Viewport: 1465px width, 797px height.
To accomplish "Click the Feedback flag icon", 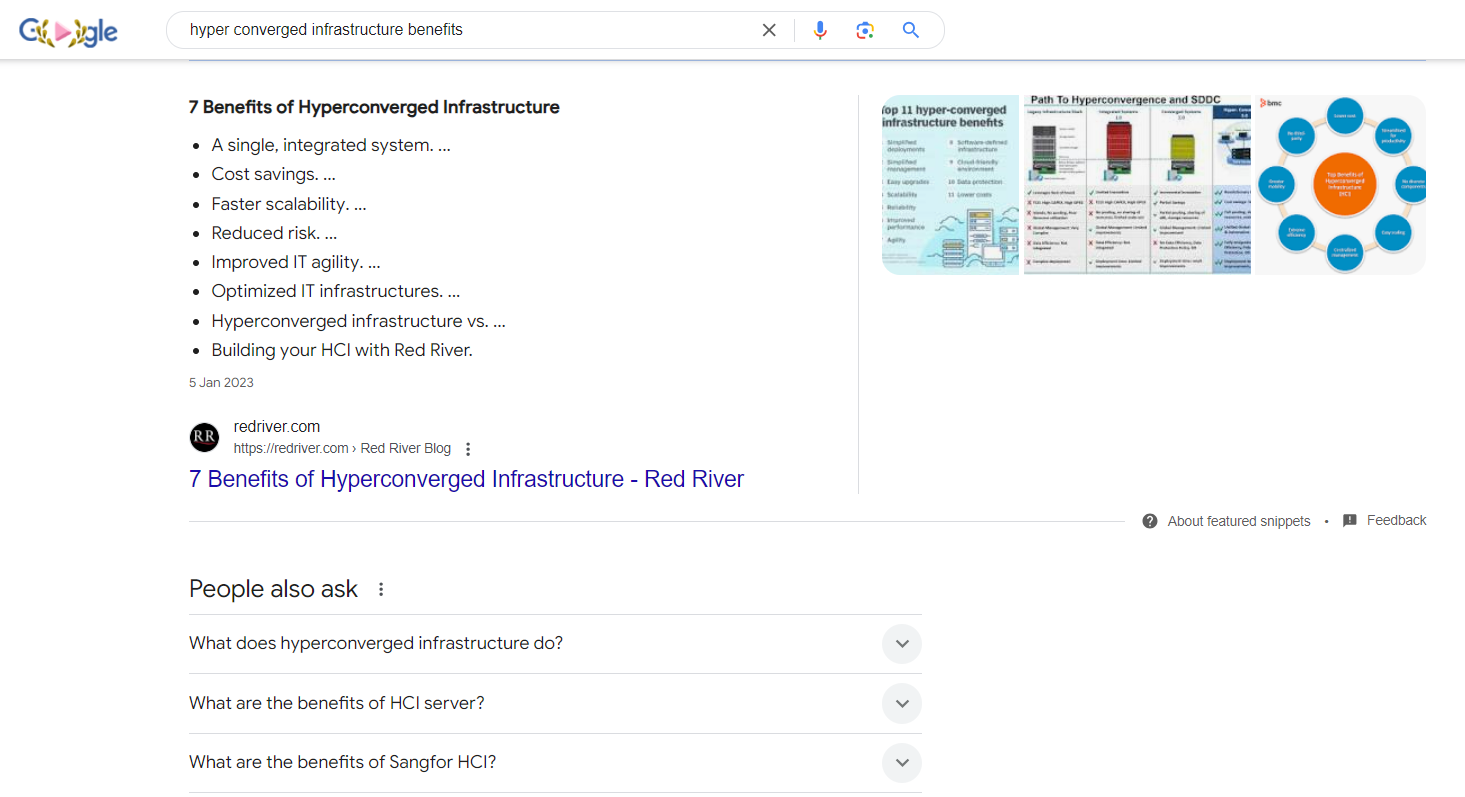I will point(1349,521).
